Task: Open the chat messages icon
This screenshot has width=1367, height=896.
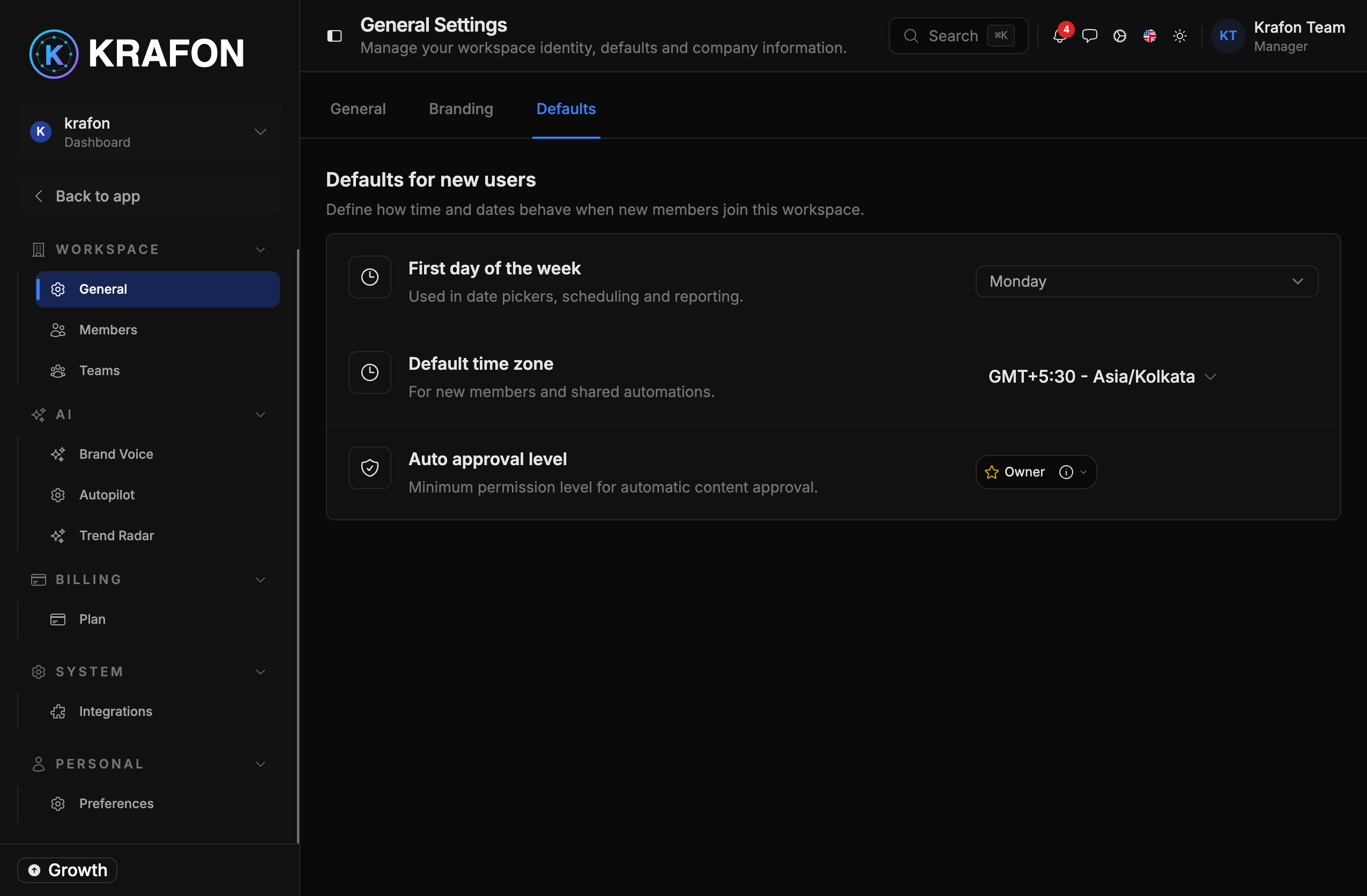Action: coord(1089,36)
